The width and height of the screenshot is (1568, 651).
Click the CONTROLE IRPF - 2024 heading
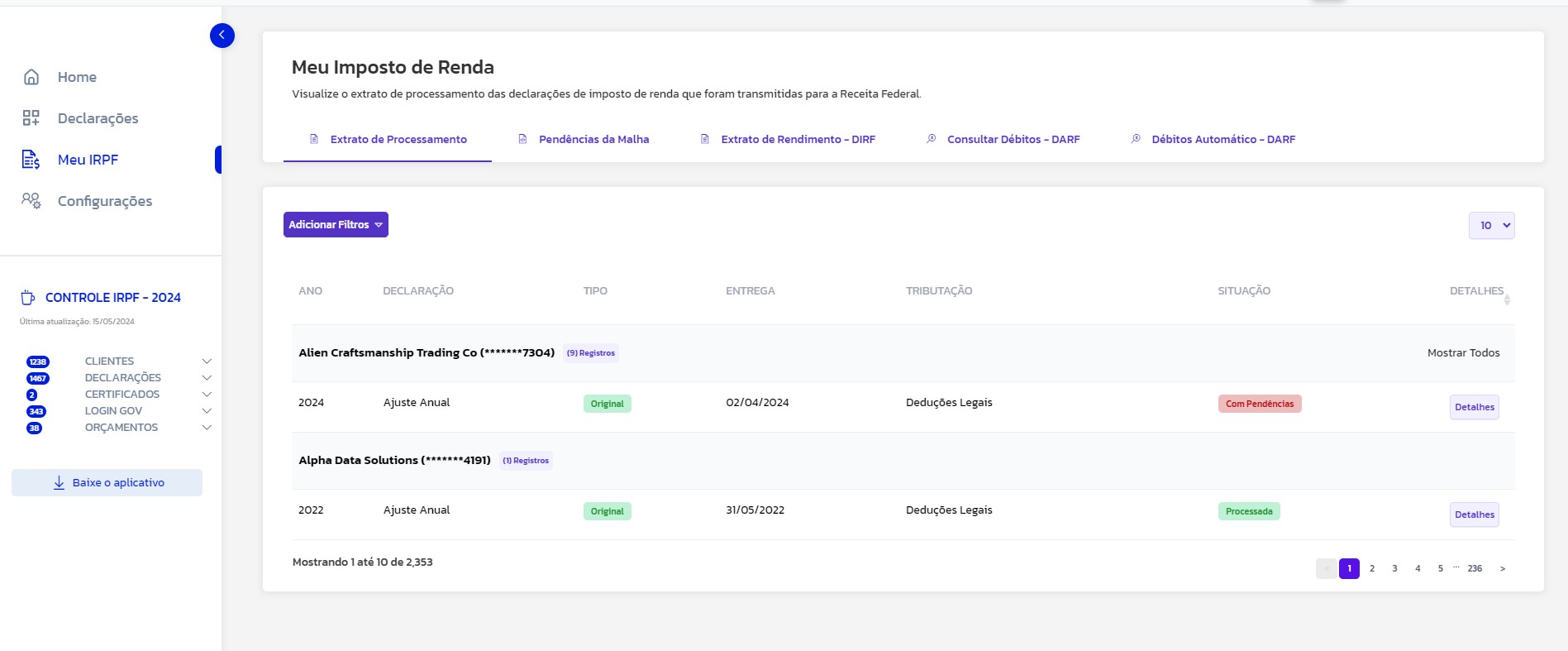[x=113, y=298]
